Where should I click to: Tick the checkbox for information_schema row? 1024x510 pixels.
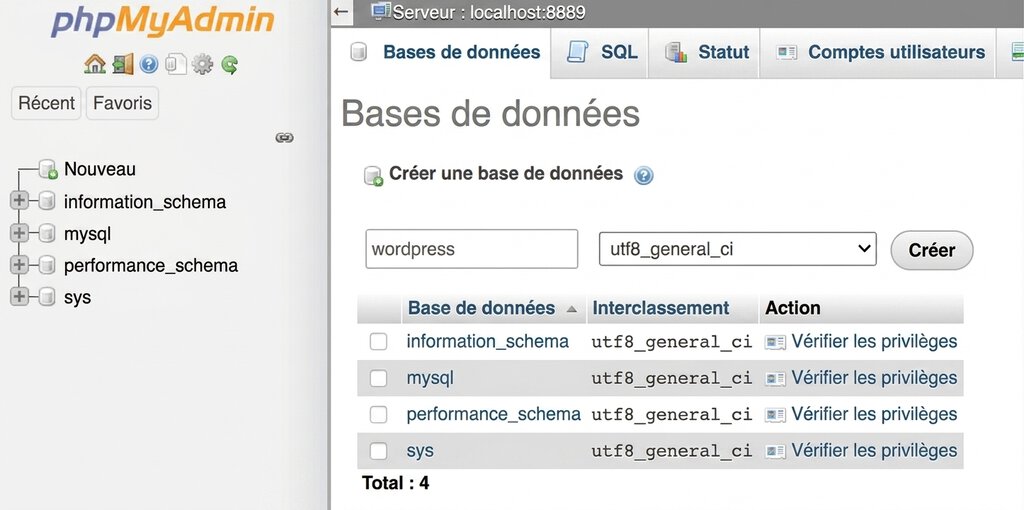pos(378,342)
